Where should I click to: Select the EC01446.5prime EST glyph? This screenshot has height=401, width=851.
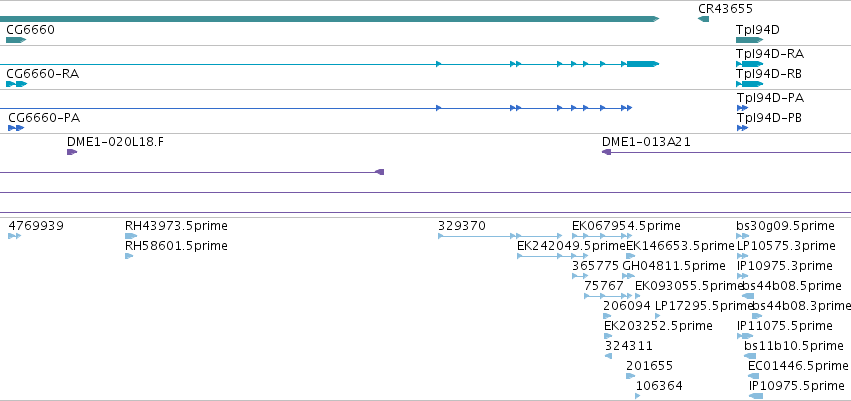[753, 376]
